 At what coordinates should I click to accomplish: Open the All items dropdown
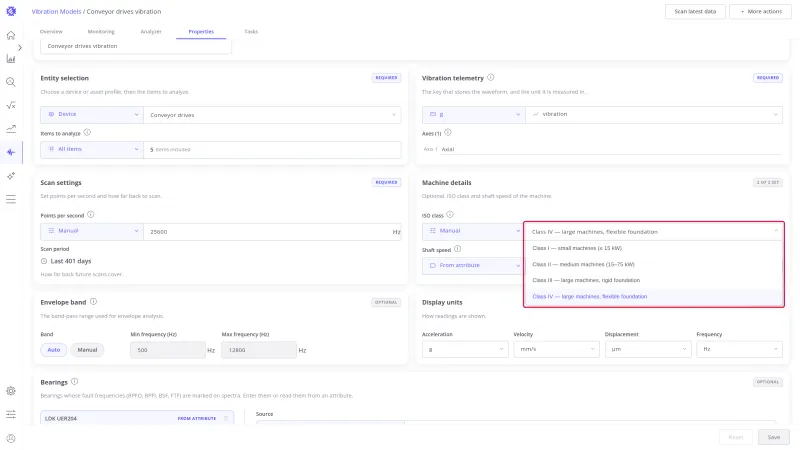tap(92, 149)
